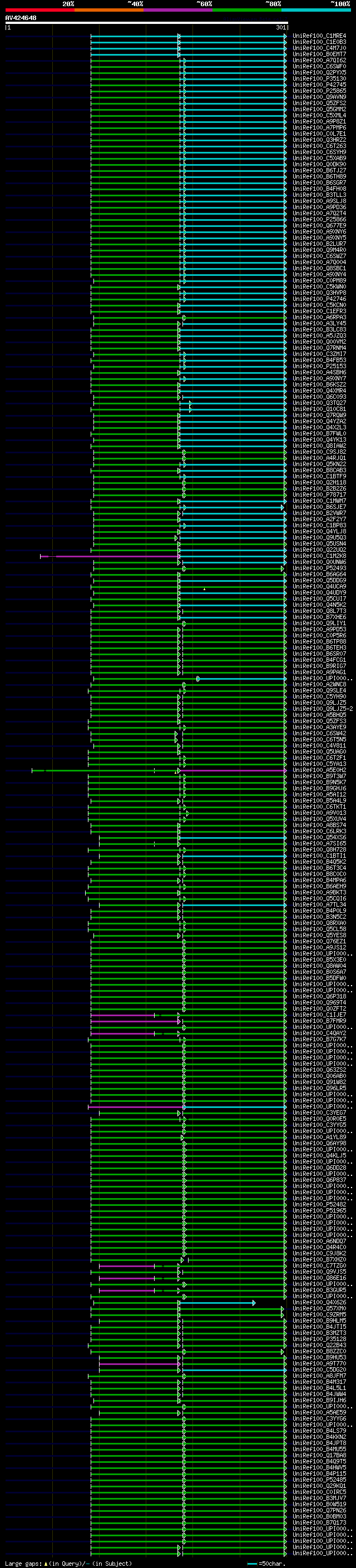Select the UniRef100_Q9LJZ5-2 isoform label
This screenshot has width=356, height=1568.
[x=323, y=709]
